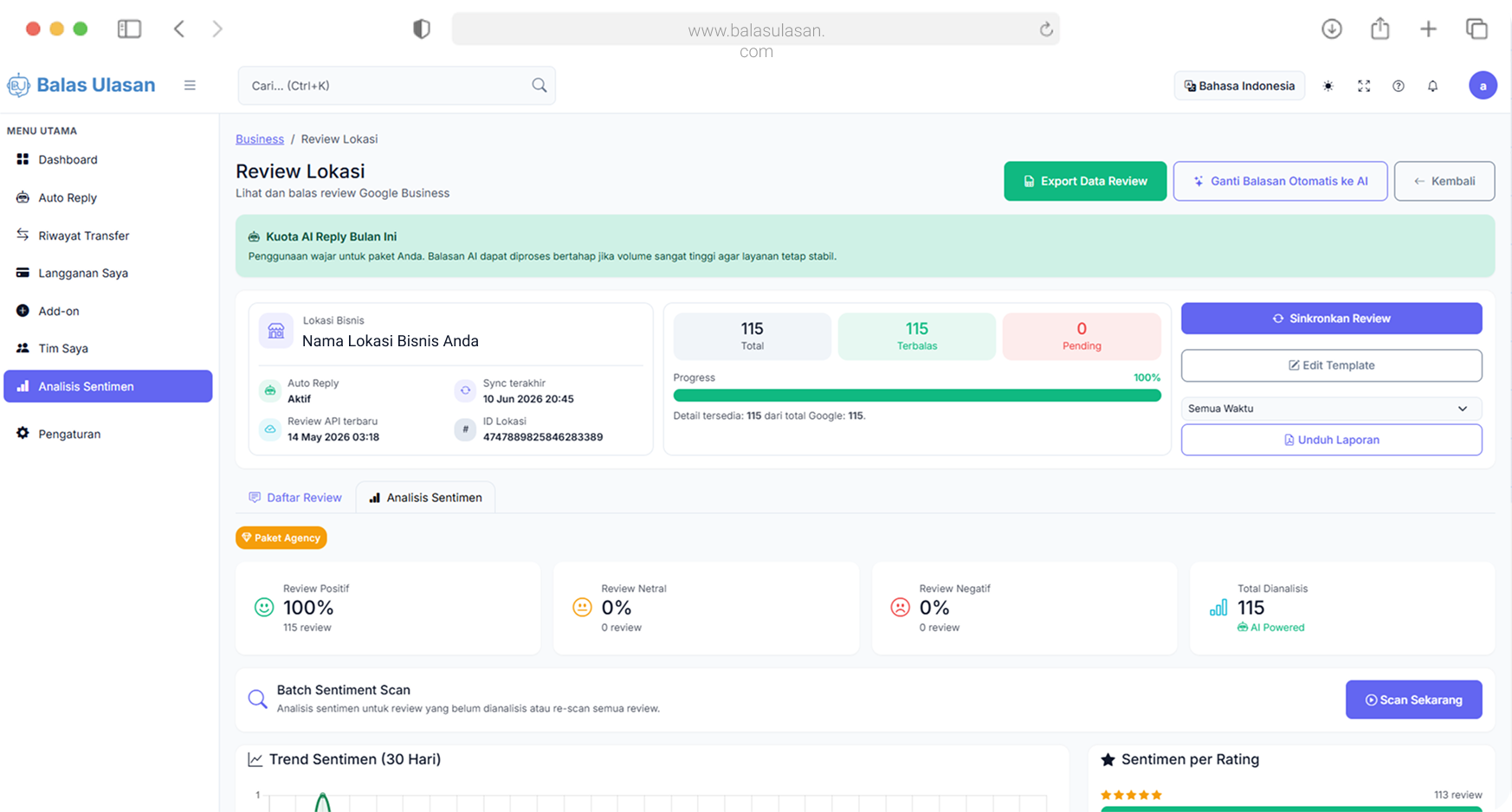Switch to Daftar Review tab

[295, 498]
